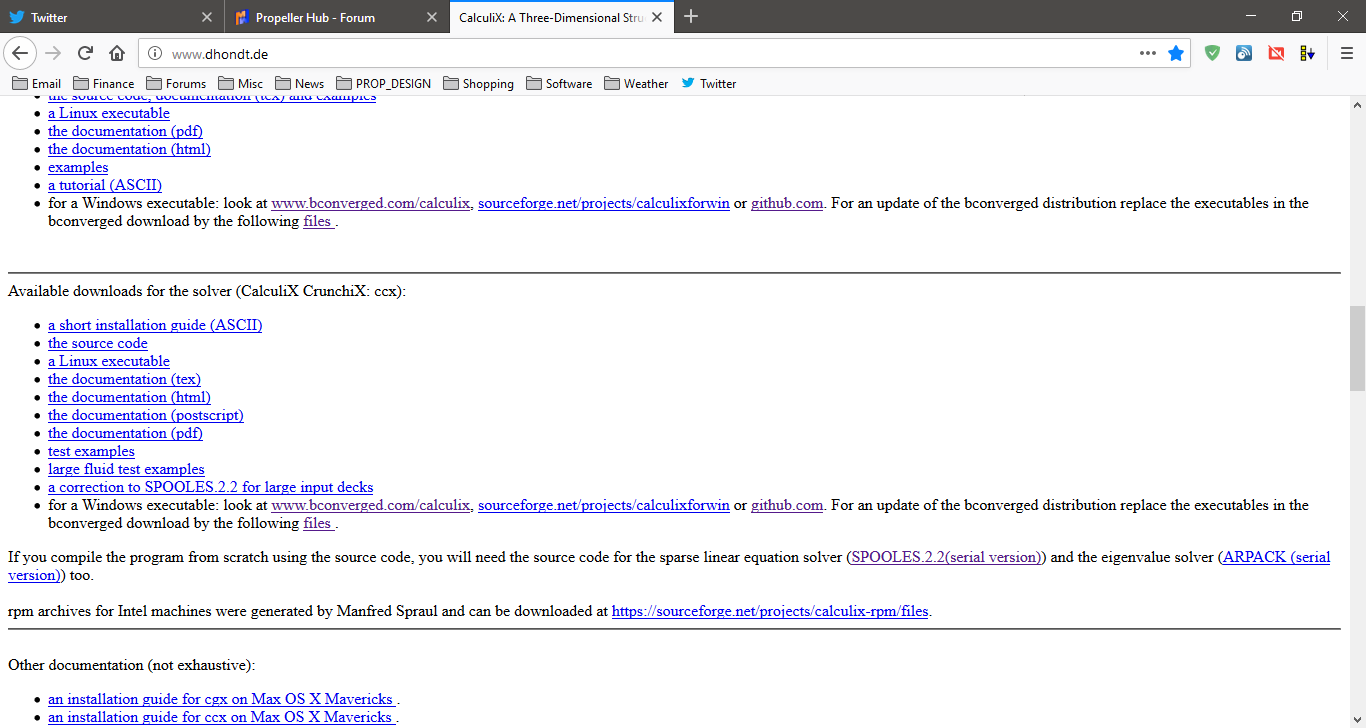The image size is (1366, 728).
Task: Open the documentation (postscript) link
Action: point(146,415)
